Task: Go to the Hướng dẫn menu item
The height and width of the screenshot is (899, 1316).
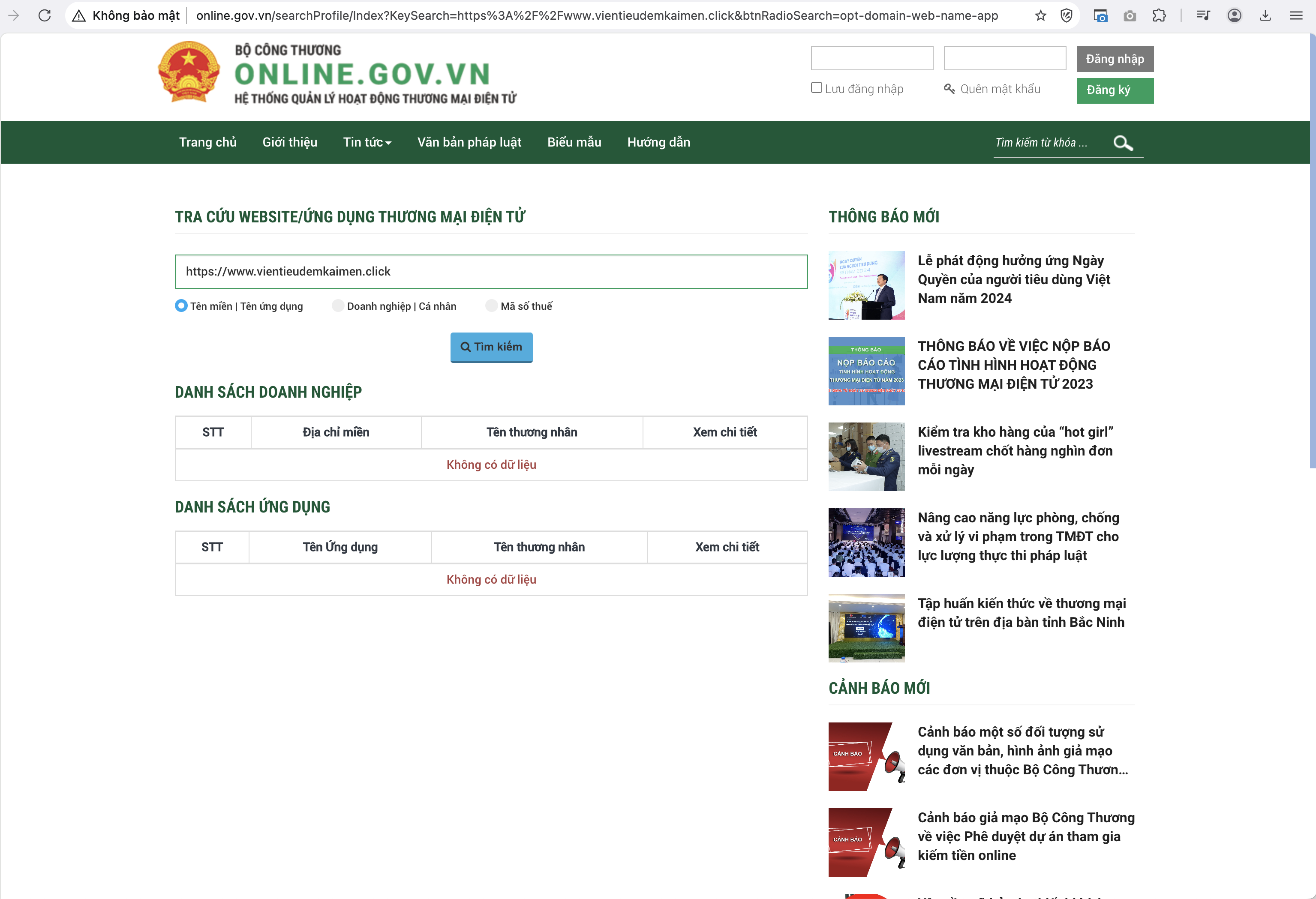Action: pos(658,142)
